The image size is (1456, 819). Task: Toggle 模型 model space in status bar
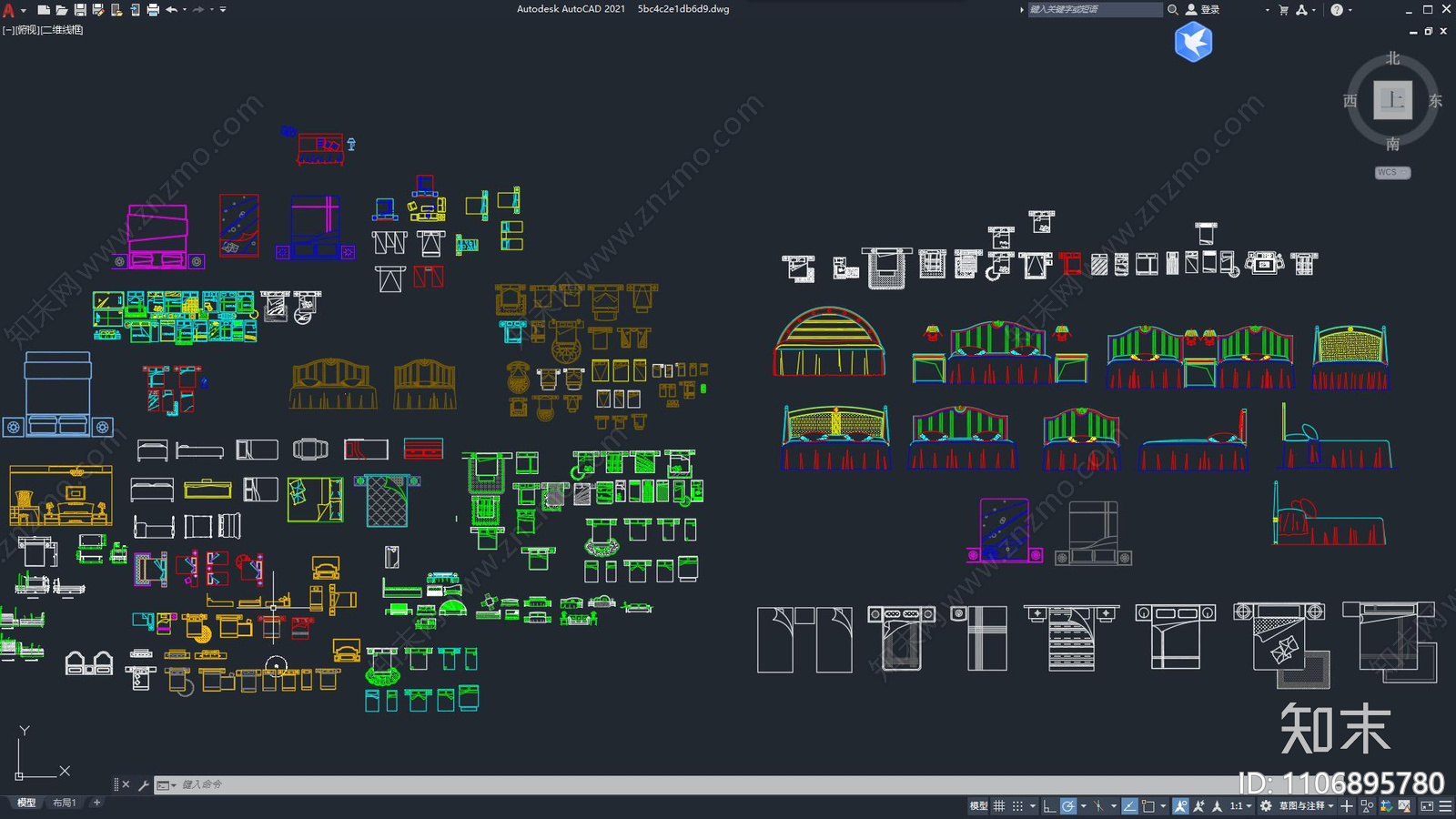(978, 806)
